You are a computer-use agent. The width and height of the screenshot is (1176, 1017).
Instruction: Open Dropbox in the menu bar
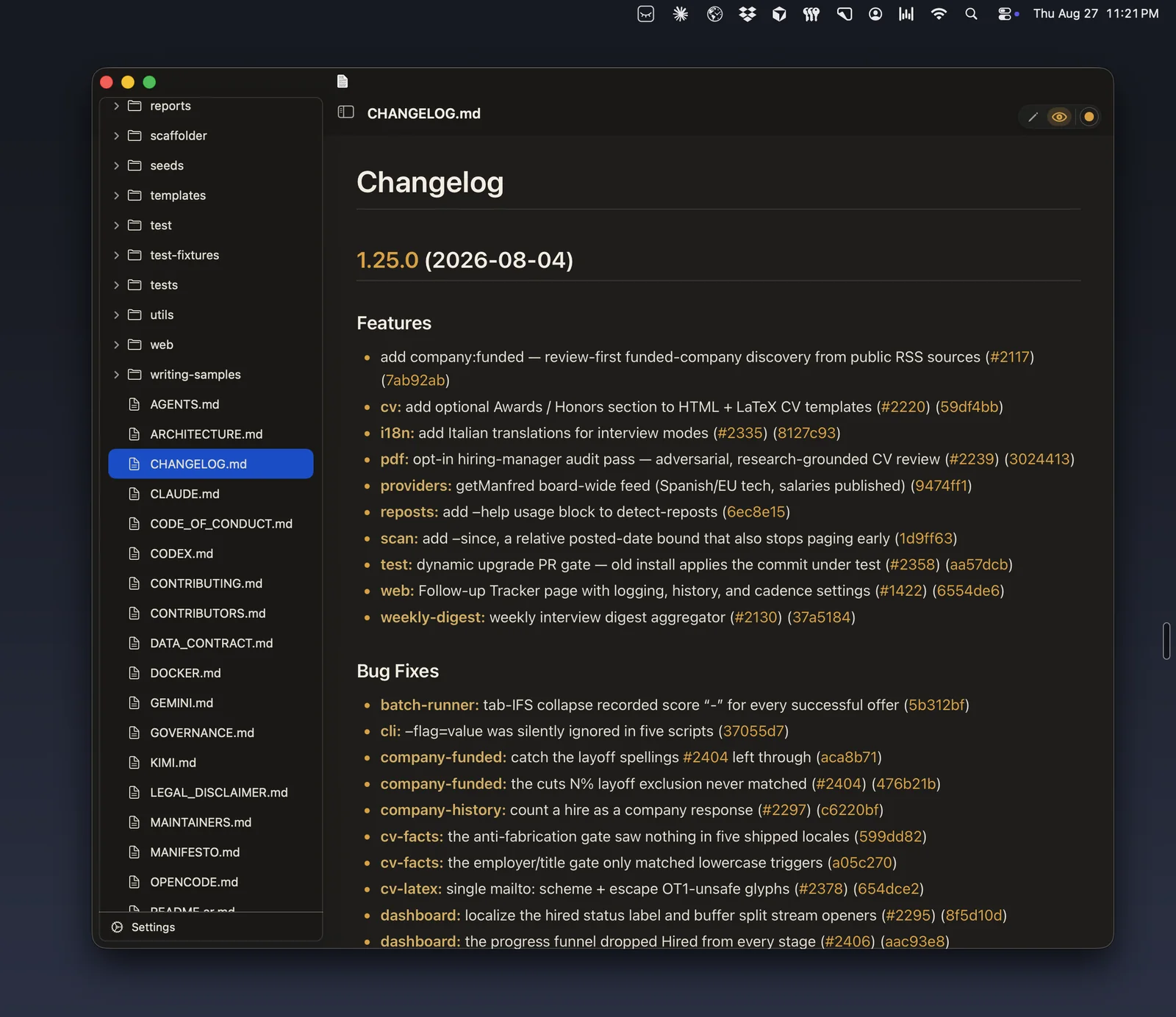[747, 14]
